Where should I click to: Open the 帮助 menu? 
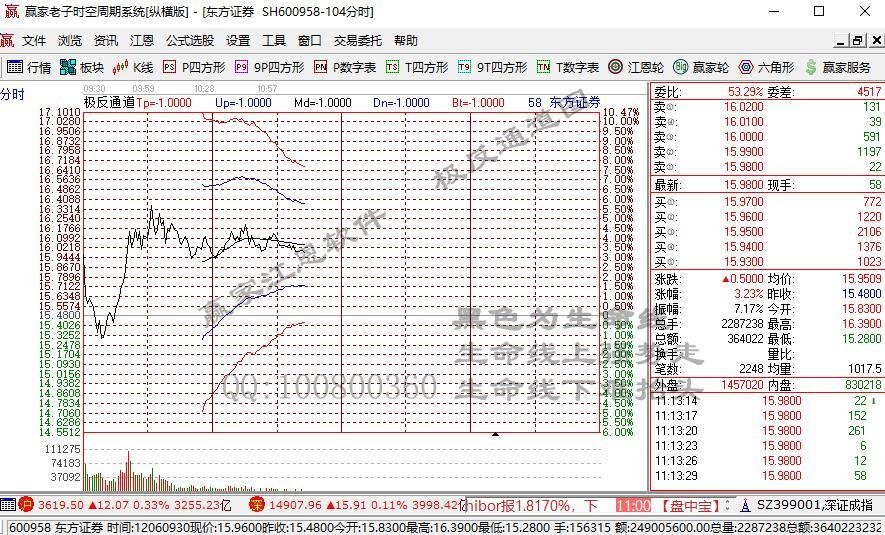406,41
